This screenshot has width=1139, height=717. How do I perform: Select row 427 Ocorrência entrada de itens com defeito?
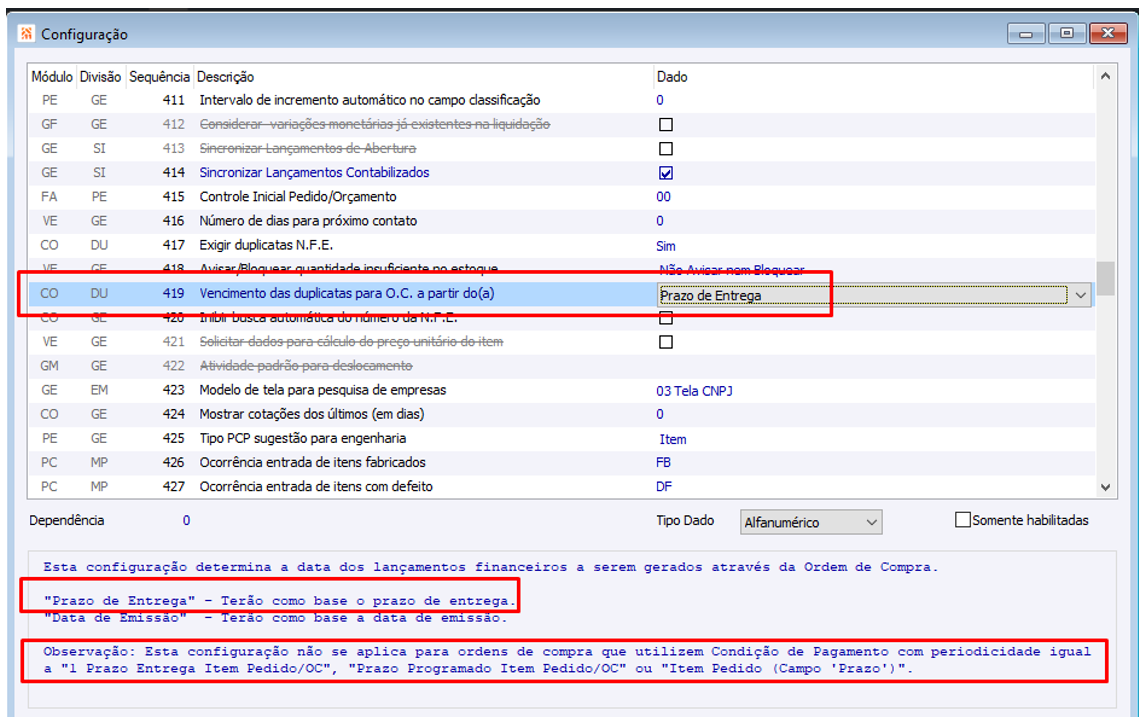tap(561, 487)
